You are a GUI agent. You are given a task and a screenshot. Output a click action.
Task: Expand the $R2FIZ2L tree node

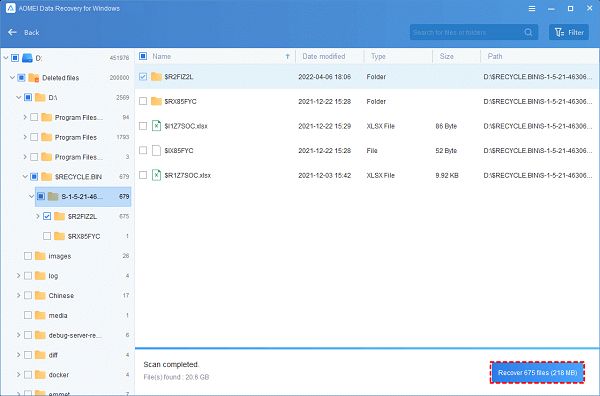[x=38, y=216]
